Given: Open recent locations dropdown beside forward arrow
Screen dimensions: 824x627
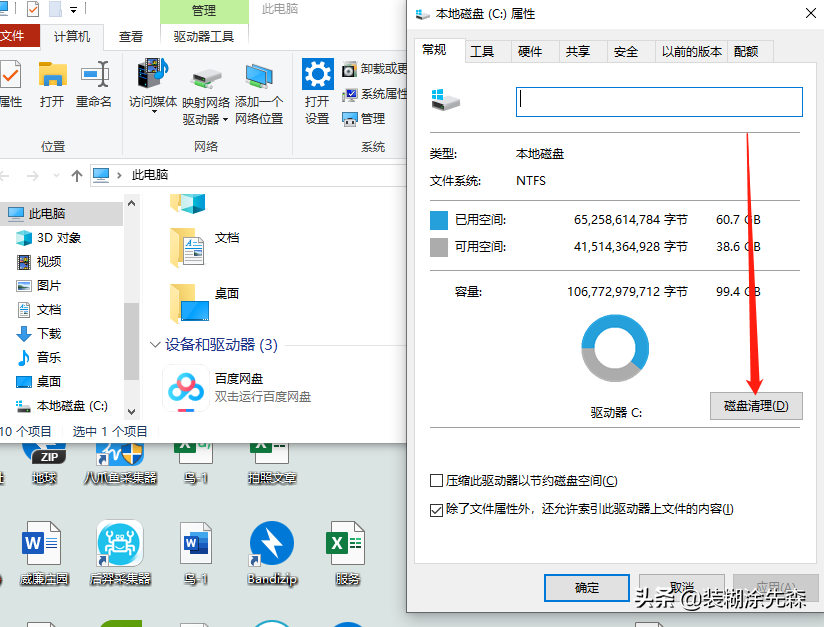Looking at the screenshot, I should [56, 176].
